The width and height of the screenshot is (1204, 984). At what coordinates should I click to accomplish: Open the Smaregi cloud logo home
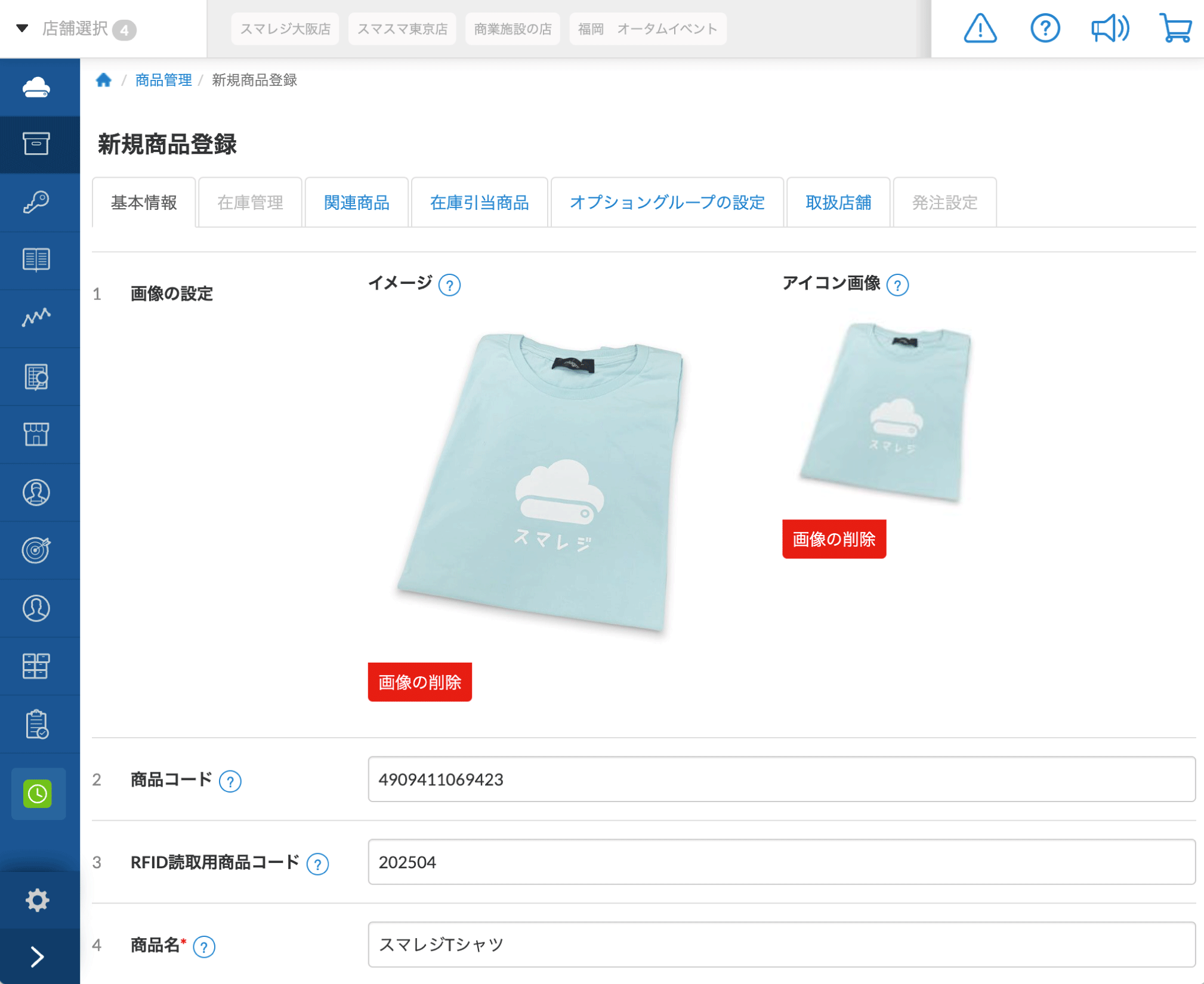[x=36, y=87]
